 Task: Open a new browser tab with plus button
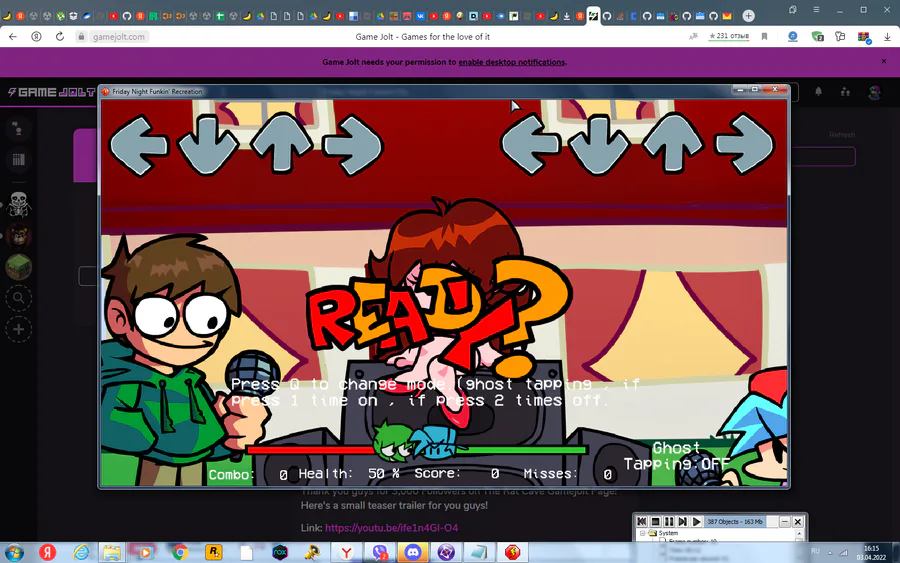748,16
